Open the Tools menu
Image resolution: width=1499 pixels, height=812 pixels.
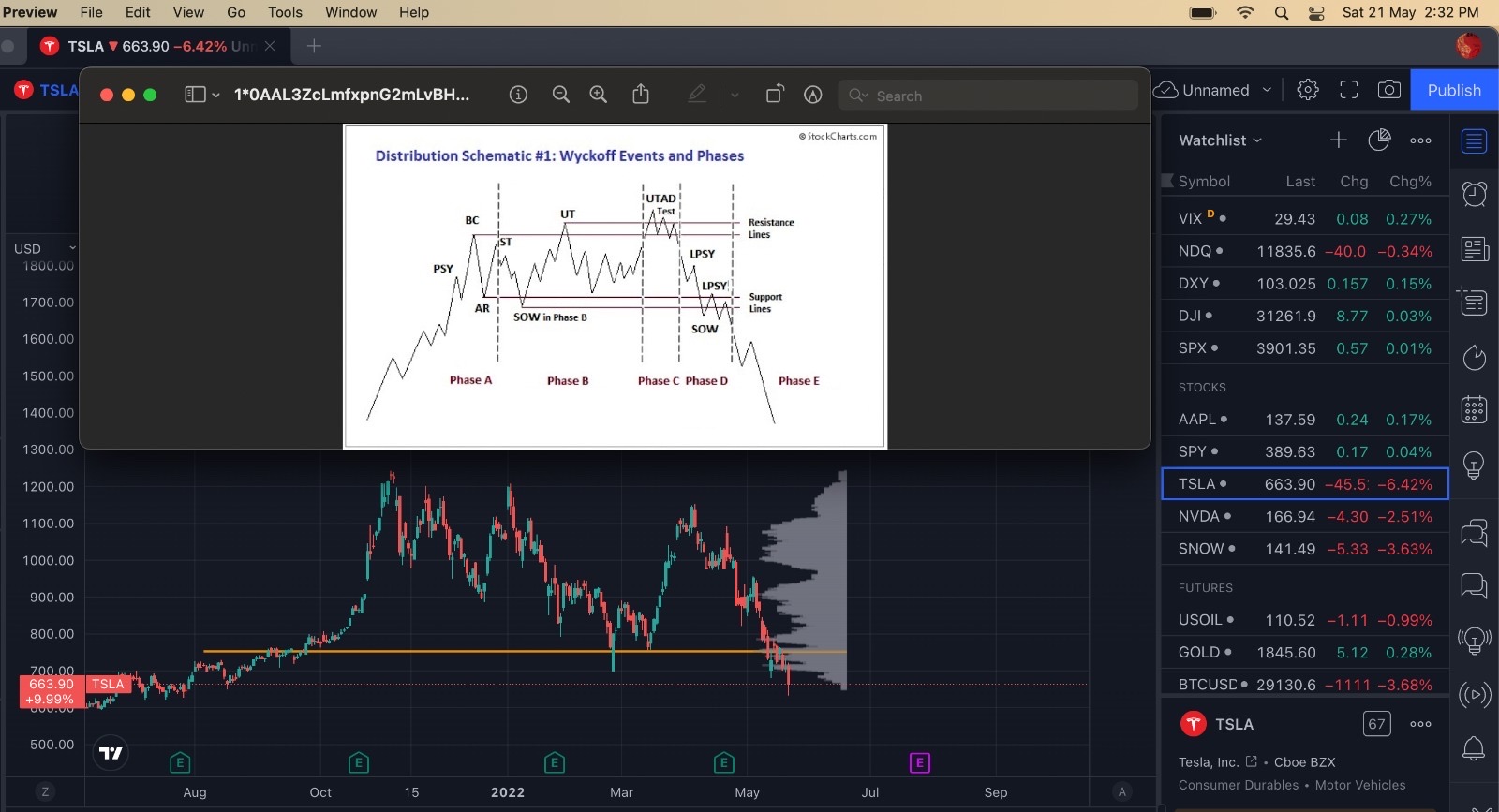[x=285, y=12]
